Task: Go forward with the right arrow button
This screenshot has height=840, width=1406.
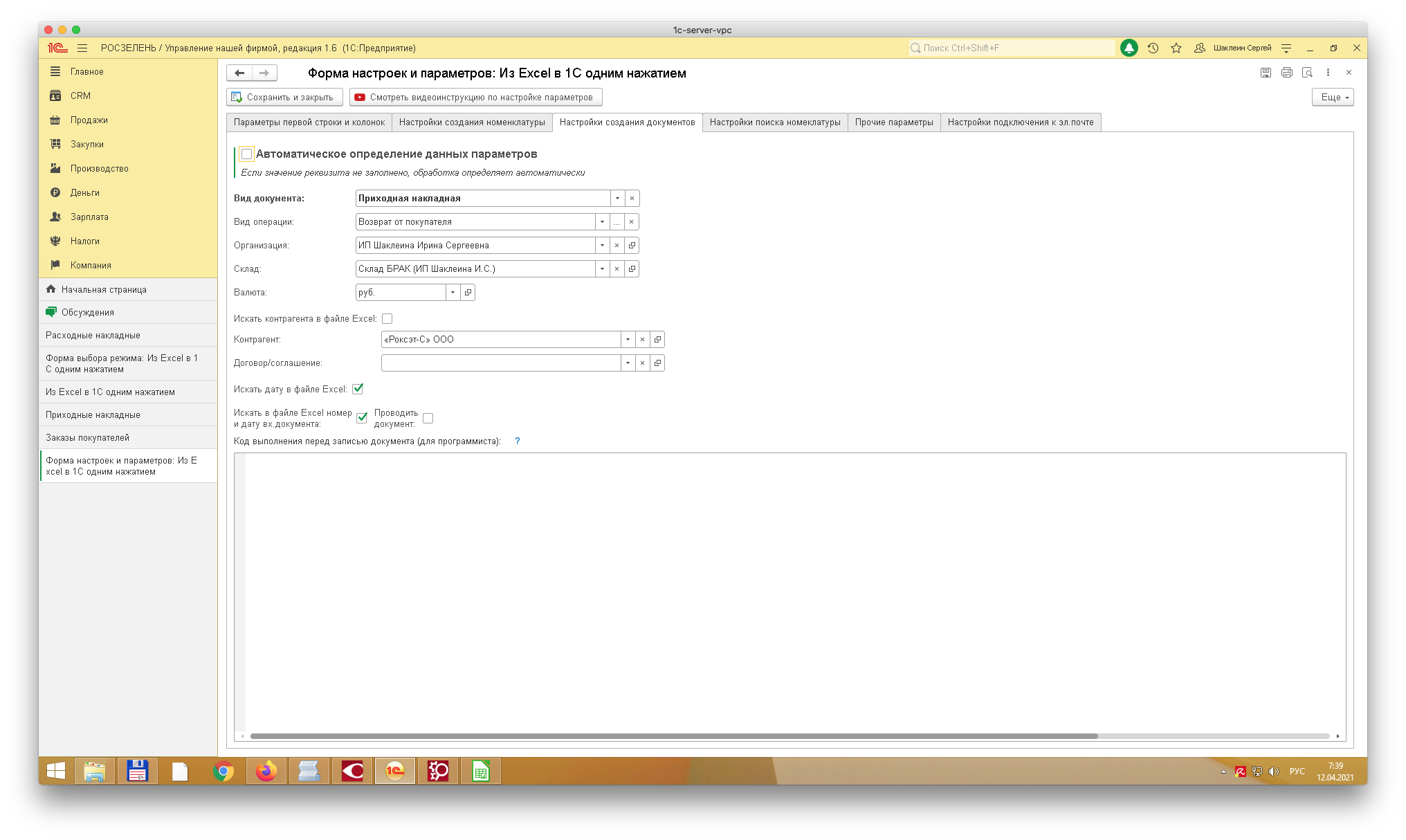Action: tap(264, 73)
